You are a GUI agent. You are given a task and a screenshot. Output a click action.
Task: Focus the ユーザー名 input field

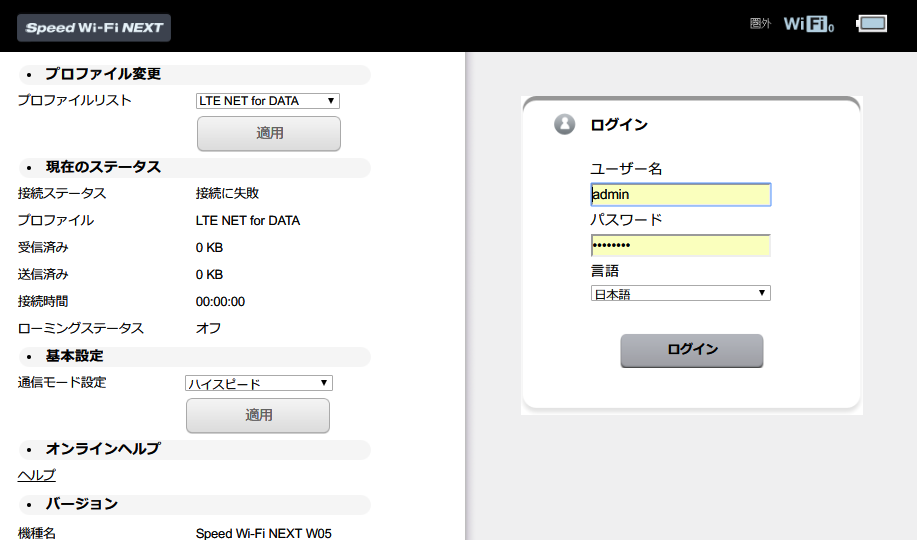pyautogui.click(x=681, y=194)
